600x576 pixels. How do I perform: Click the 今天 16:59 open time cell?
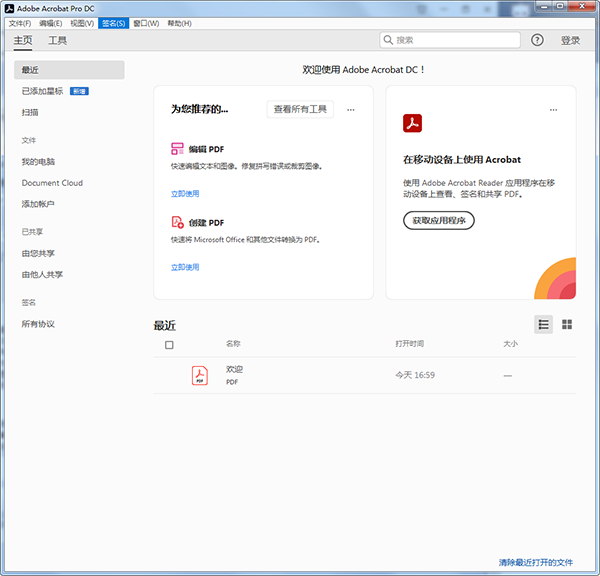(x=415, y=375)
